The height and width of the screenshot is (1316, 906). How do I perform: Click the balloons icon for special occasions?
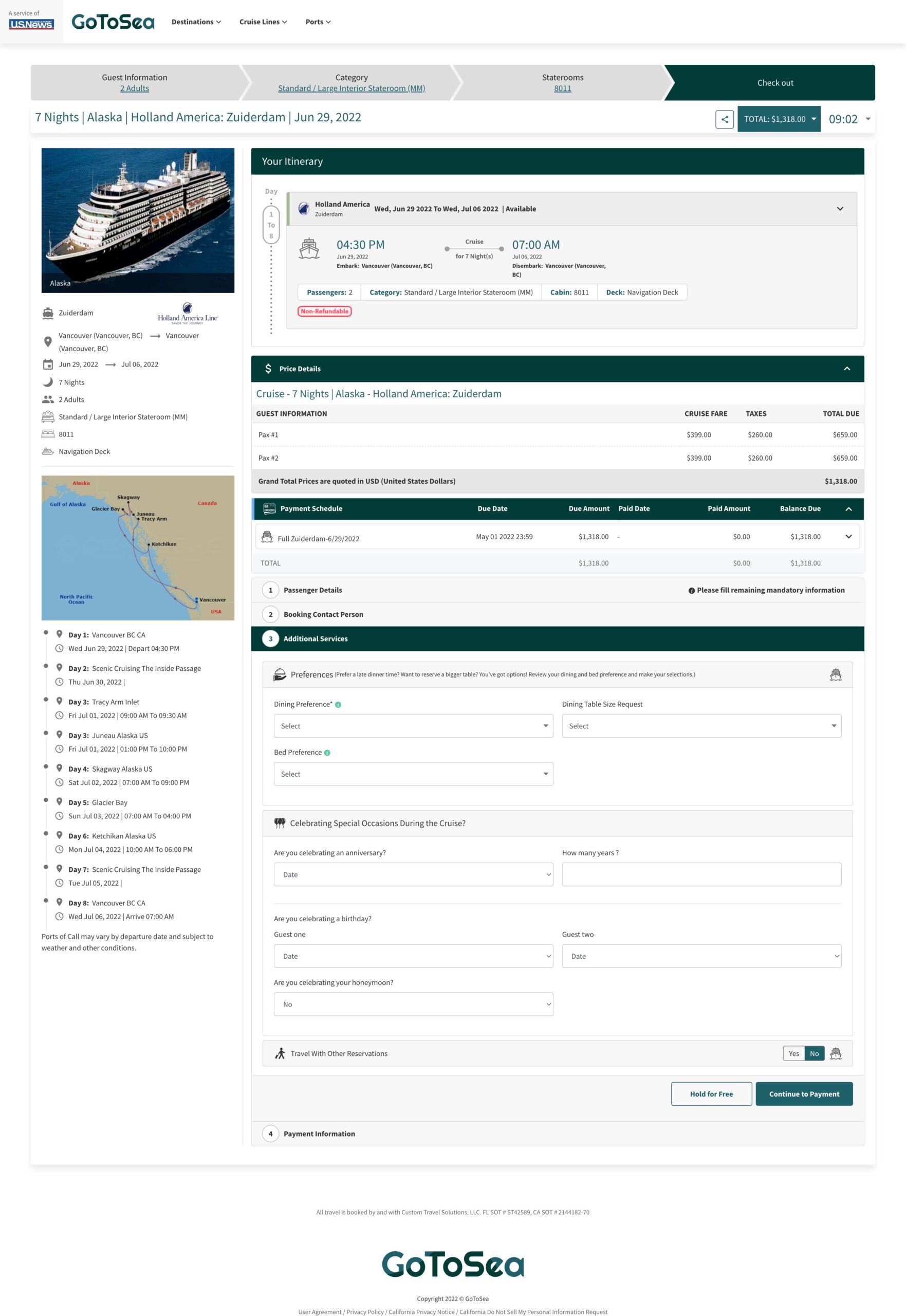point(279,822)
